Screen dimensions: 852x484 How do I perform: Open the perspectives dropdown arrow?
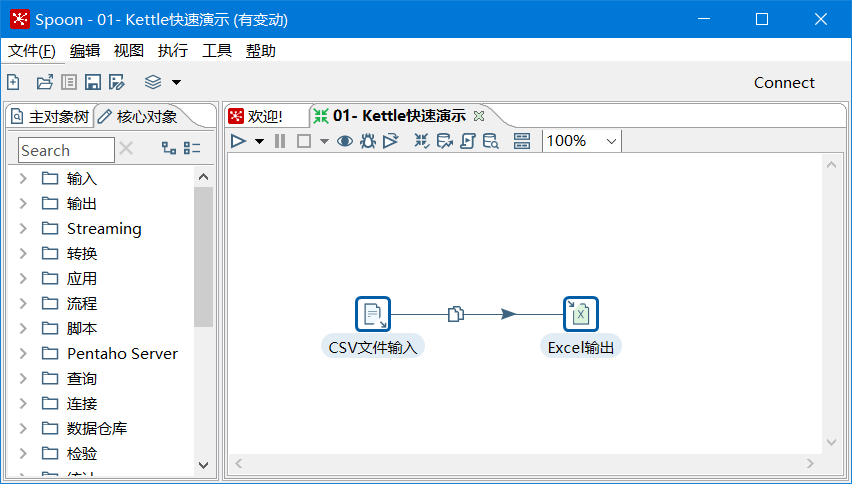[176, 83]
